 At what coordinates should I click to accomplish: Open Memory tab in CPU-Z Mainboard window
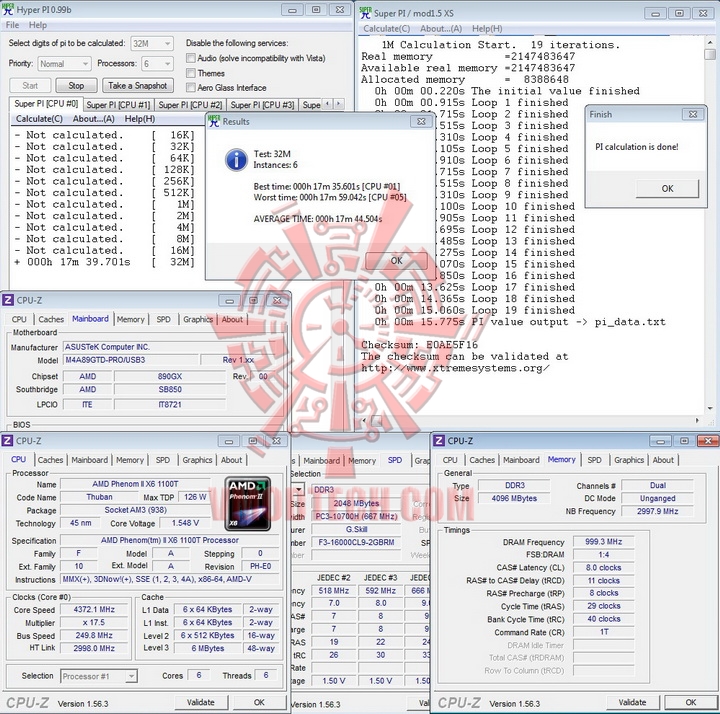click(130, 319)
